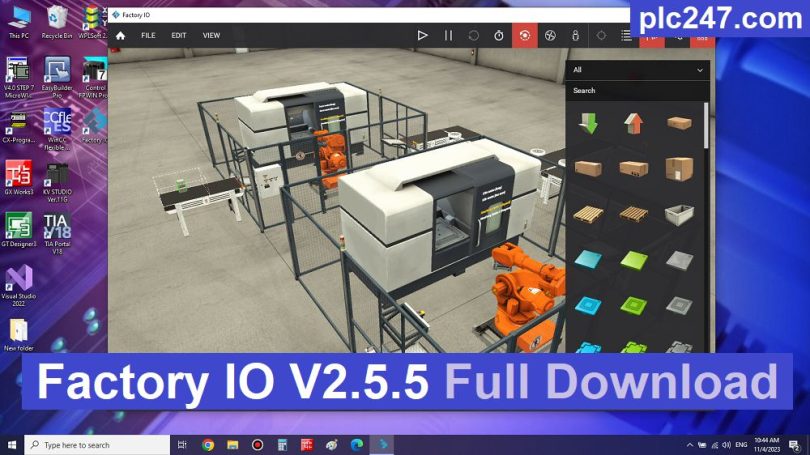
Task: Switch to the fly camera icon
Action: click(550, 36)
